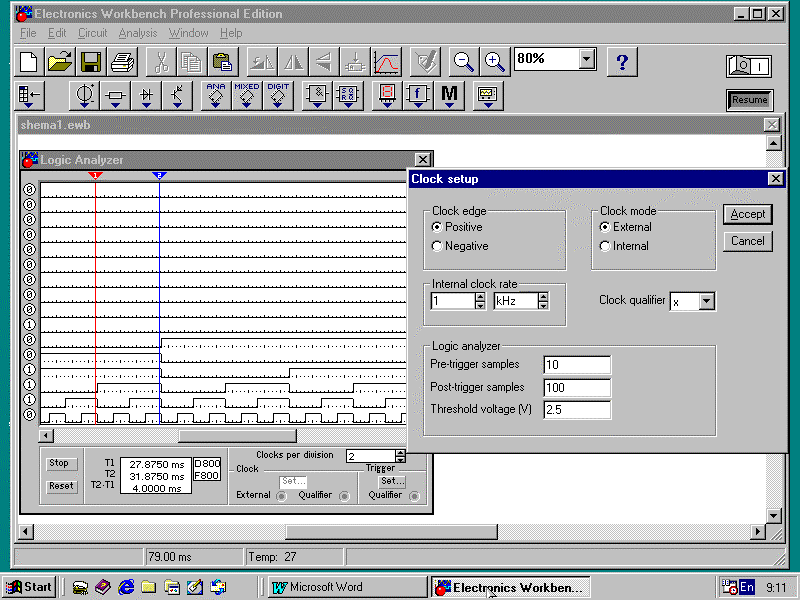Select blue cursor 2 marker
800x600 pixels.
(x=159, y=176)
